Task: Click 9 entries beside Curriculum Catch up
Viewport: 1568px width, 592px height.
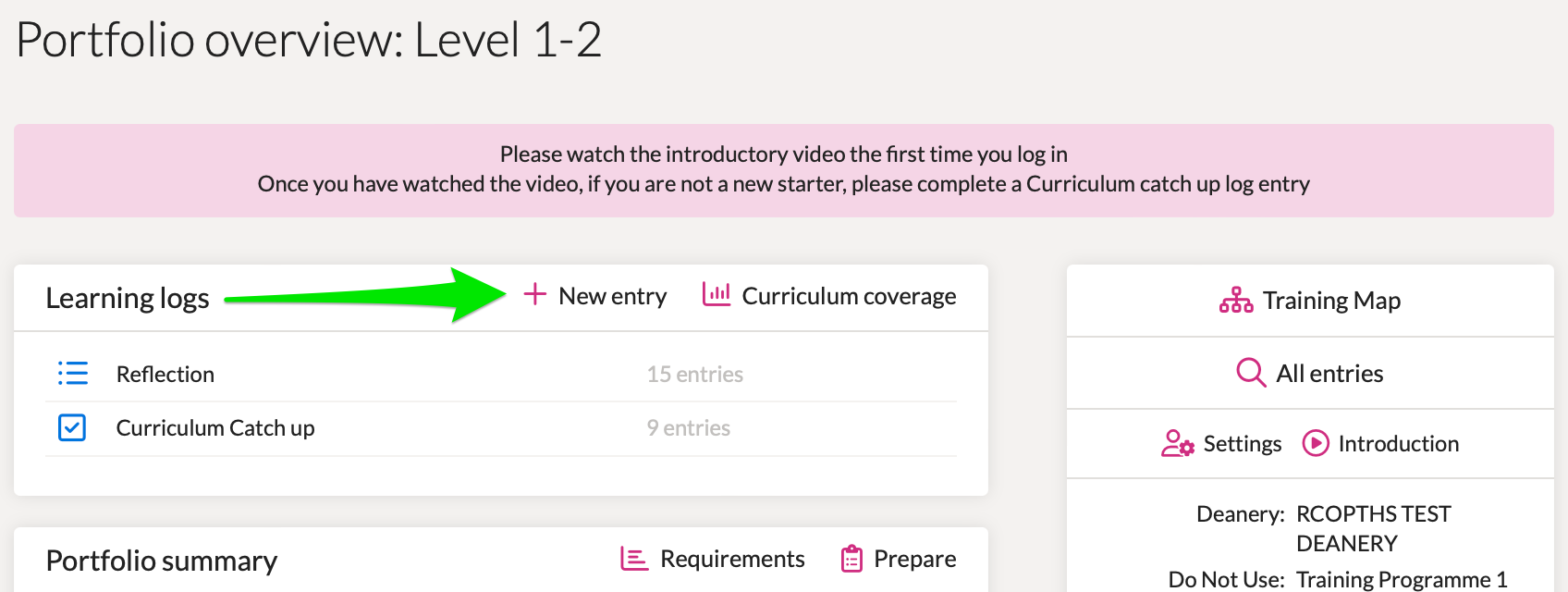Action: coord(689,427)
